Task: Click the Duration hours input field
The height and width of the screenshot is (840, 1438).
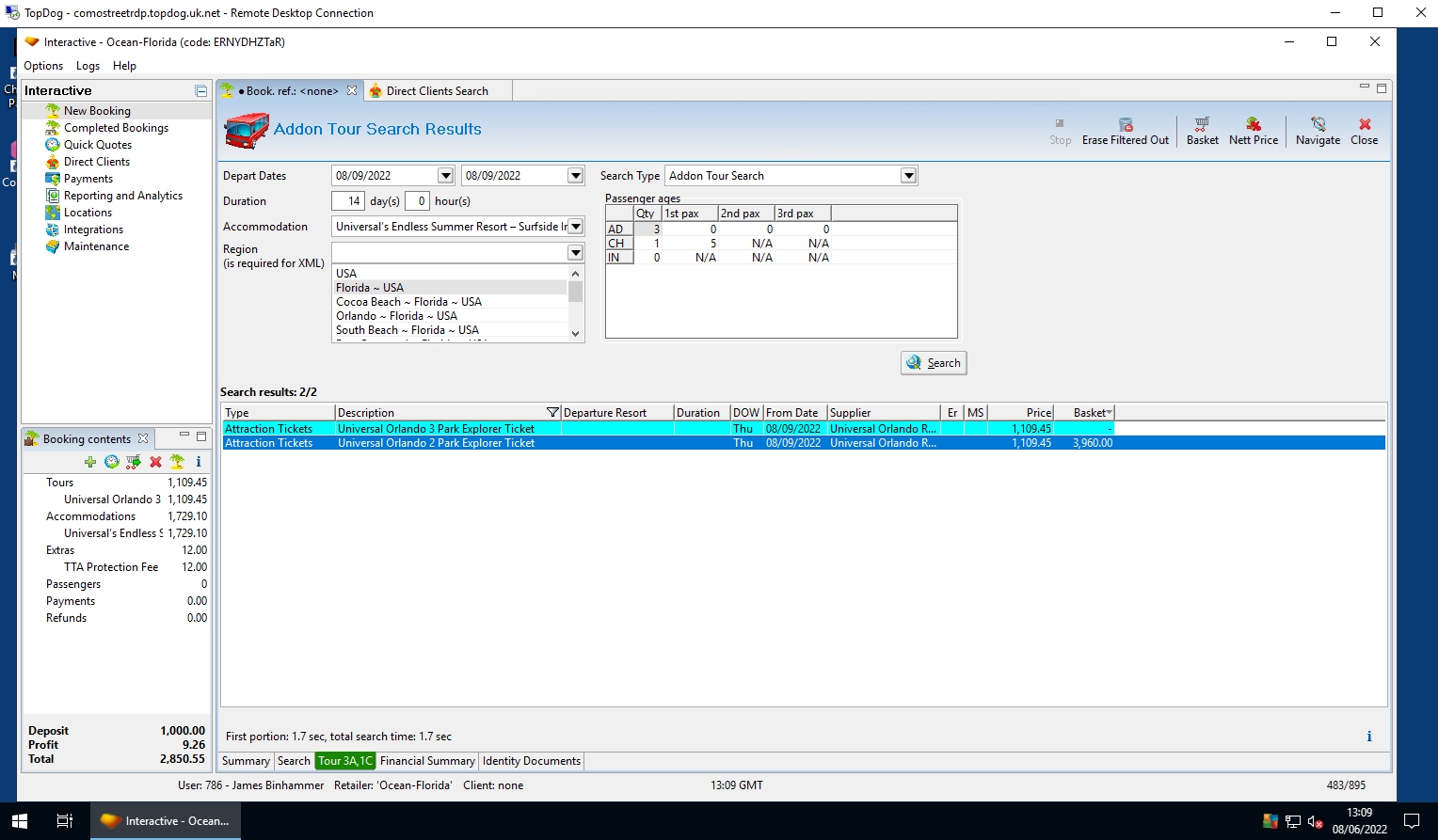Action: coord(417,201)
